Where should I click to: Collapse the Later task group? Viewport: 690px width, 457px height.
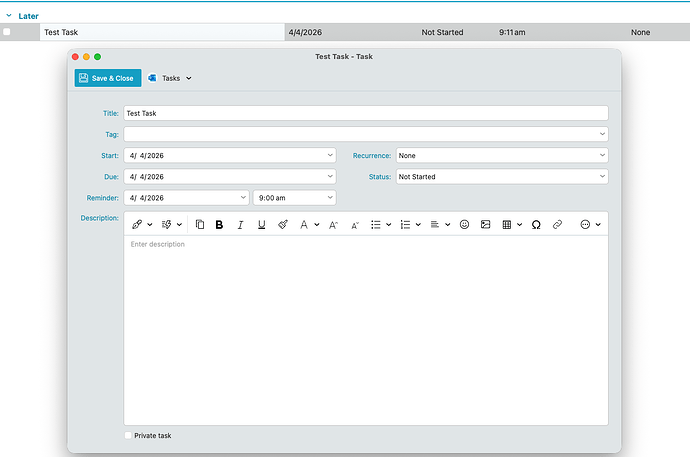[x=10, y=16]
